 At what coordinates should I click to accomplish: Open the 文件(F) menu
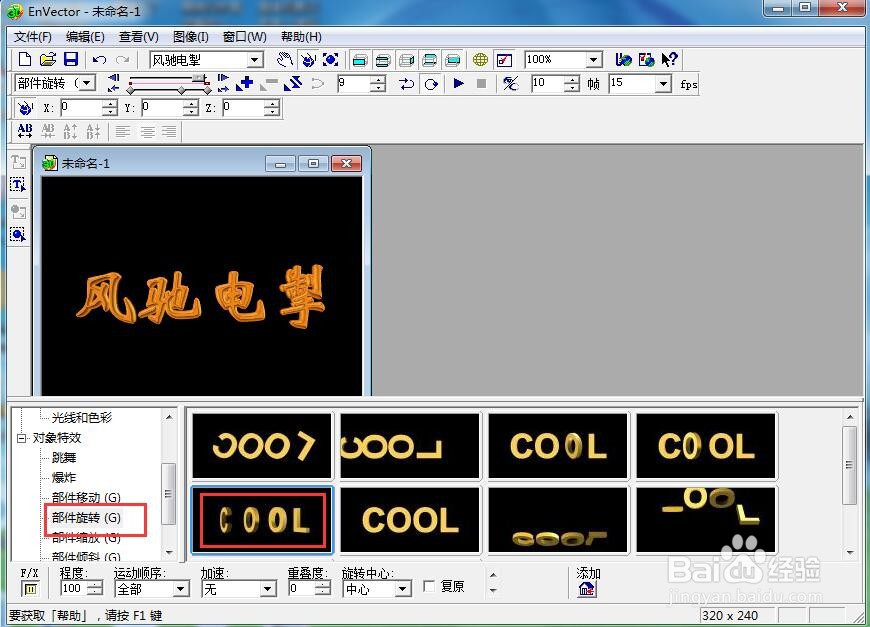tap(33, 37)
